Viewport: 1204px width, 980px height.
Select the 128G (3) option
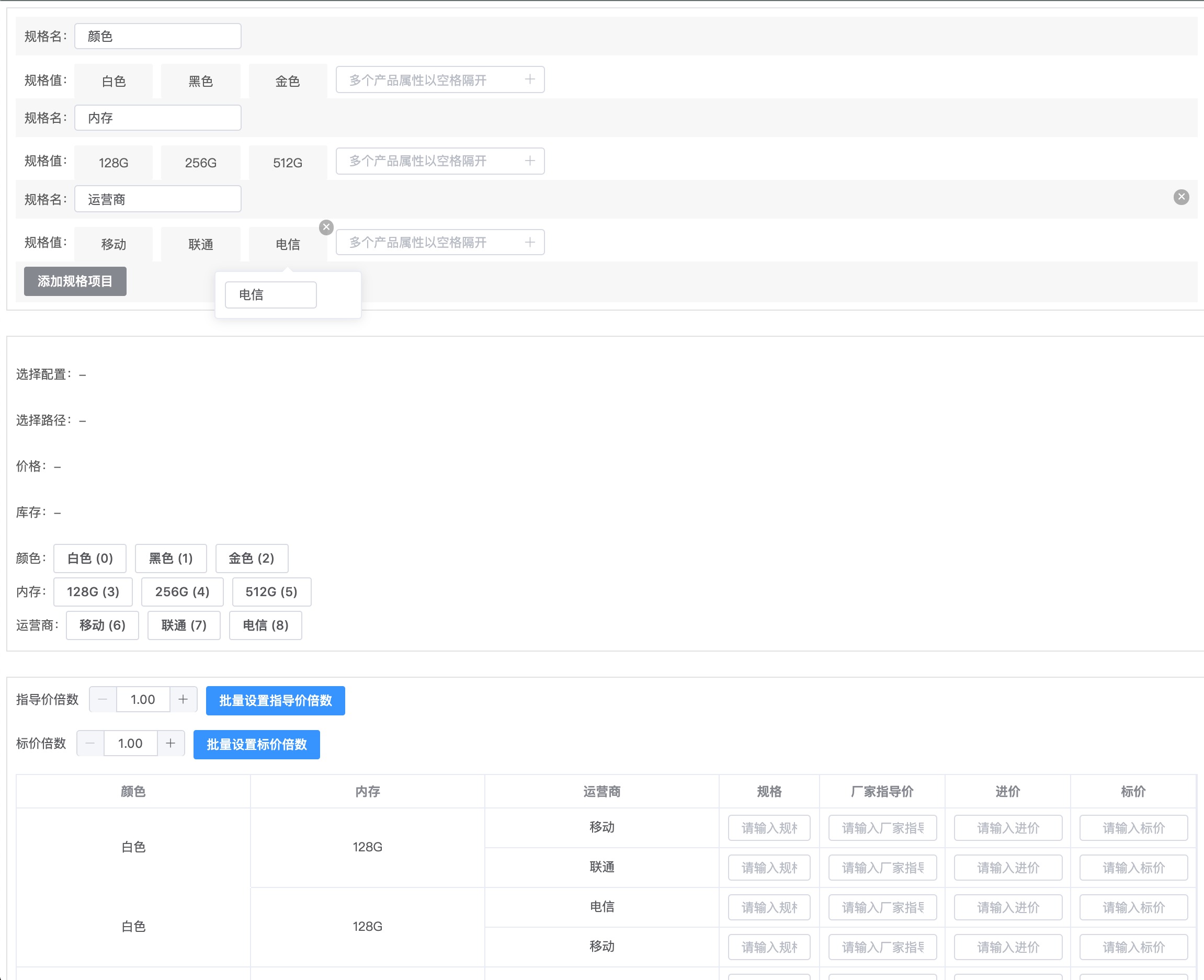[93, 591]
